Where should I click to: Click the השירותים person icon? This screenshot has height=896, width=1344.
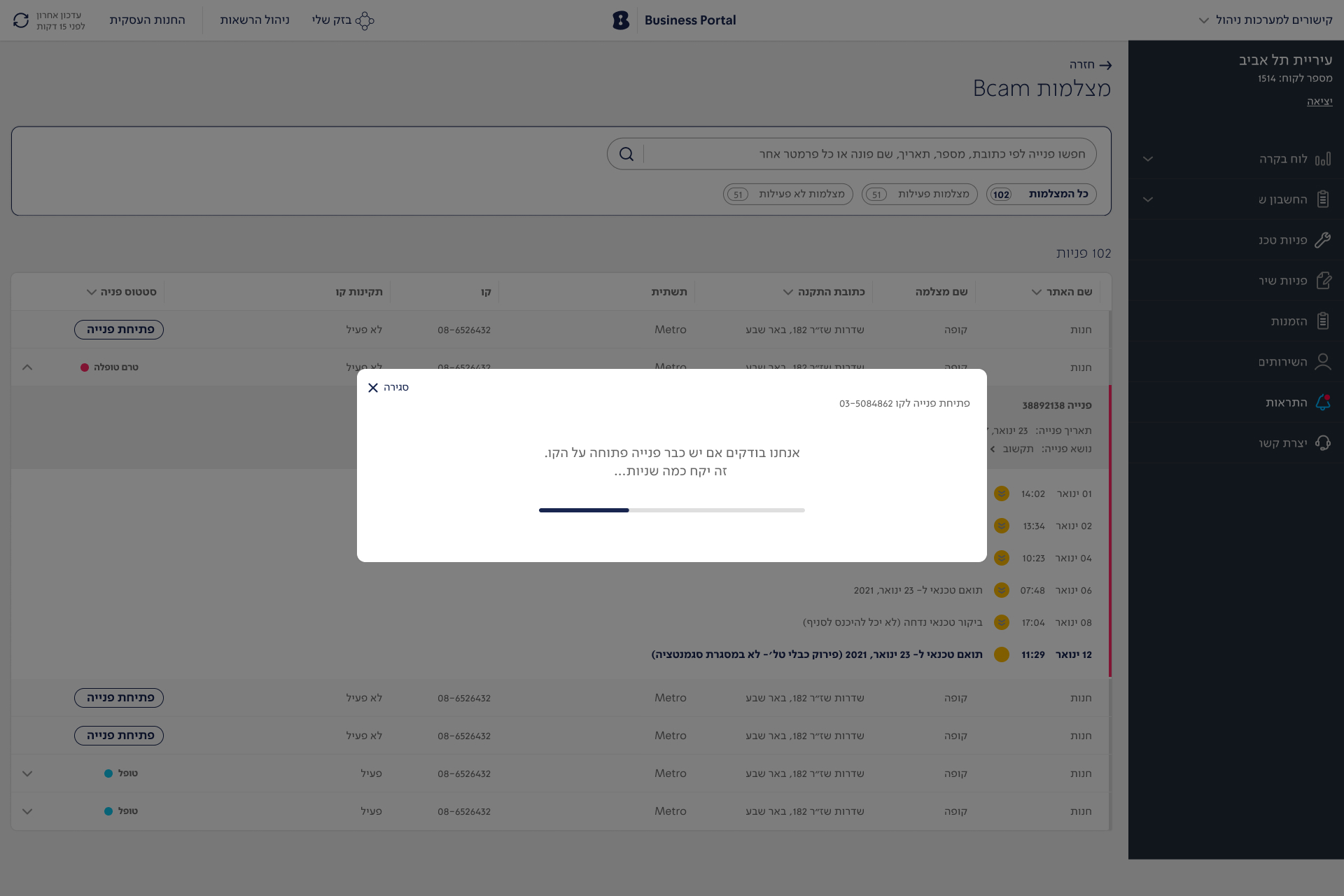point(1322,362)
